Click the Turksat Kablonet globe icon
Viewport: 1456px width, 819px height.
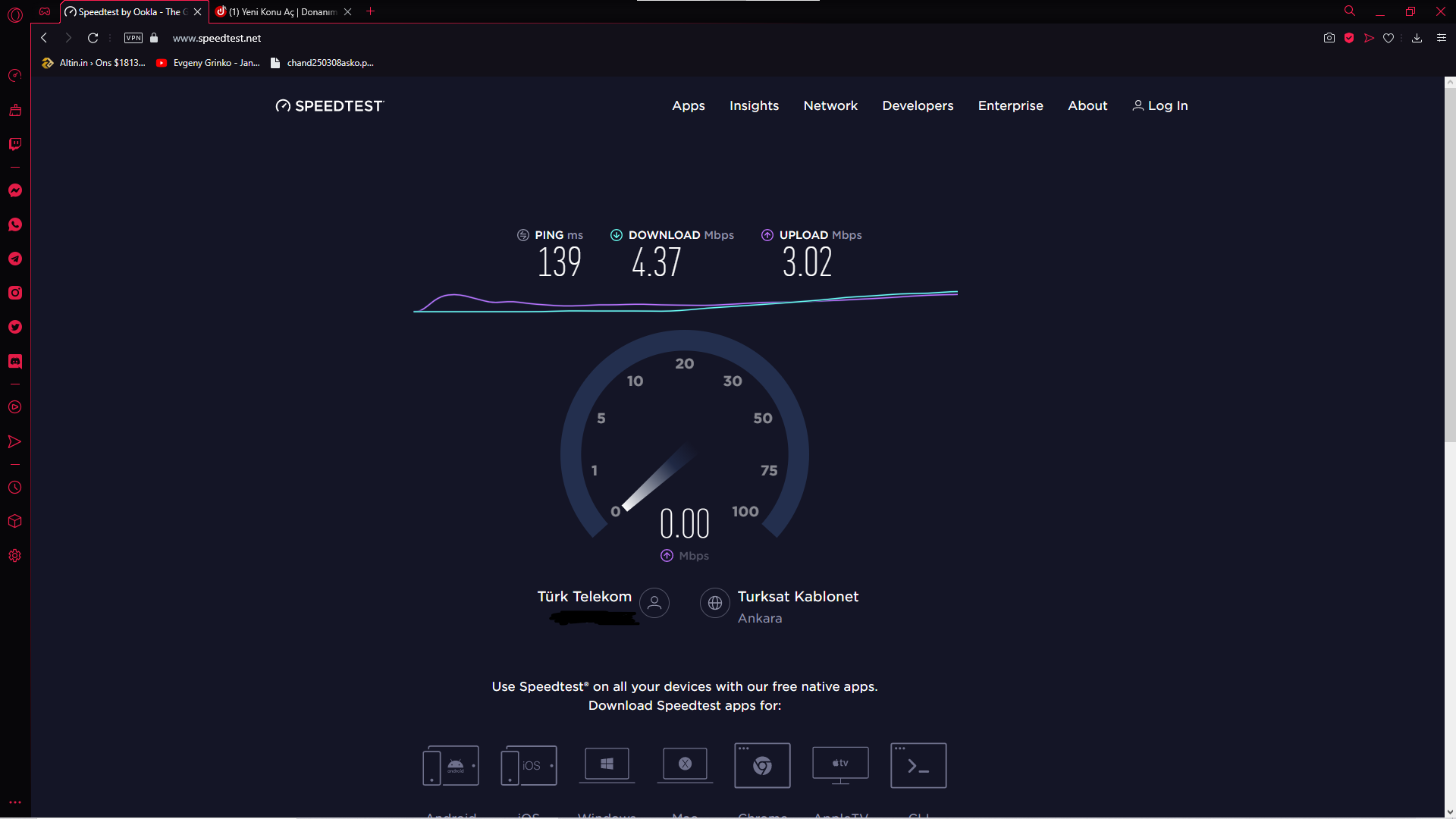[x=714, y=603]
